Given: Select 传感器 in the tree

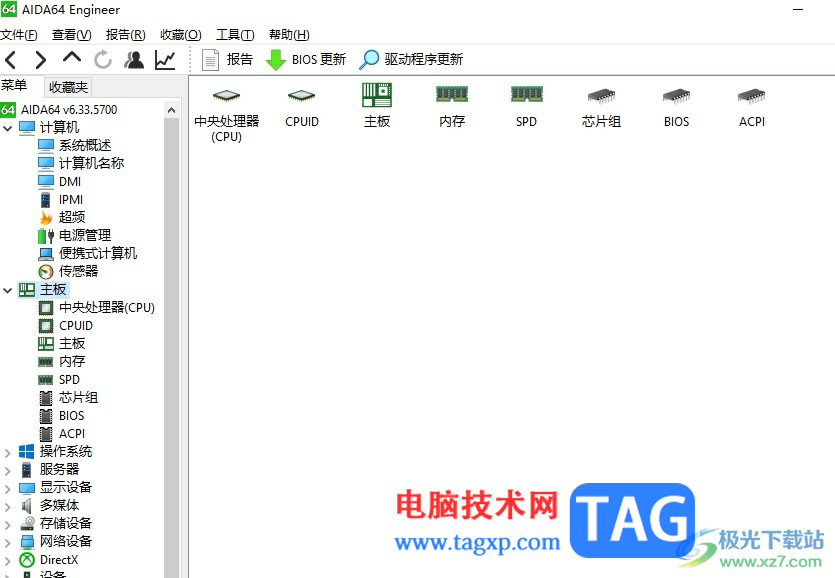Looking at the screenshot, I should coord(68,272).
